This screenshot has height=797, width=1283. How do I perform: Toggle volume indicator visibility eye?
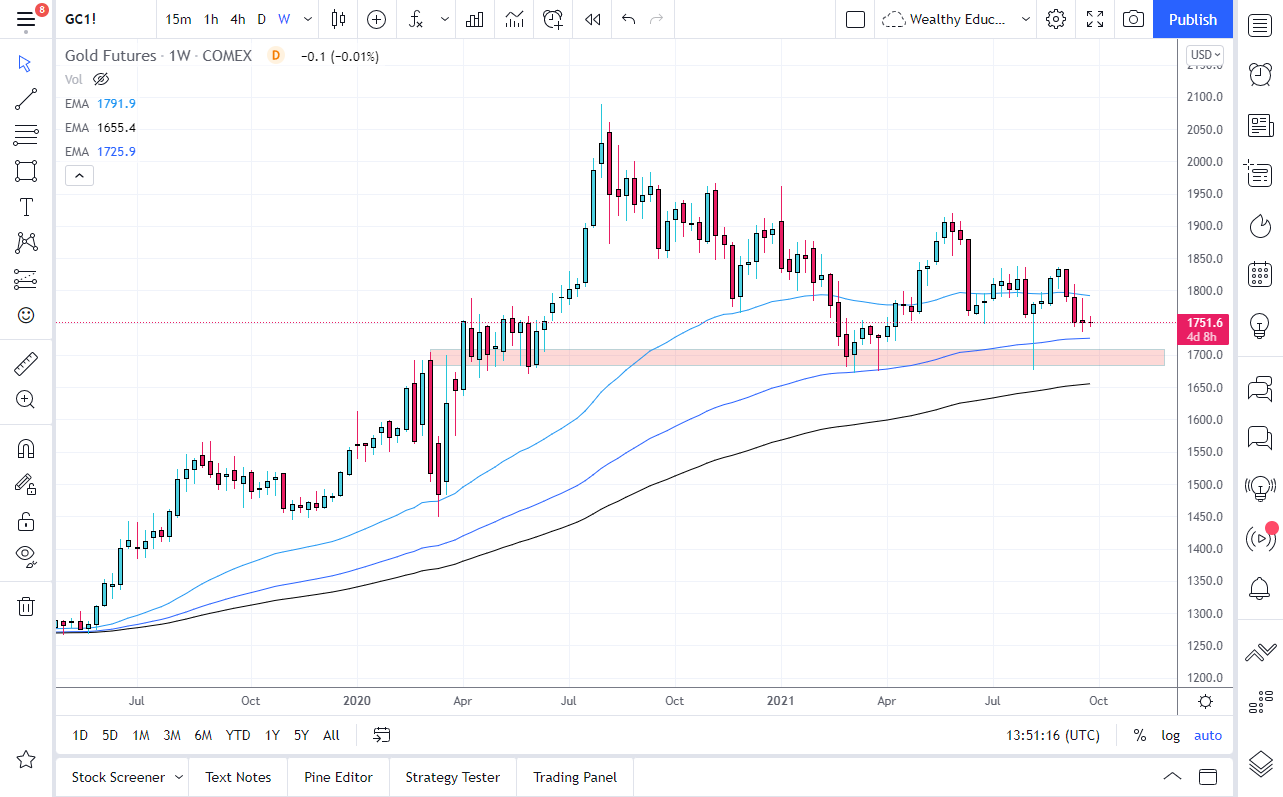(100, 79)
